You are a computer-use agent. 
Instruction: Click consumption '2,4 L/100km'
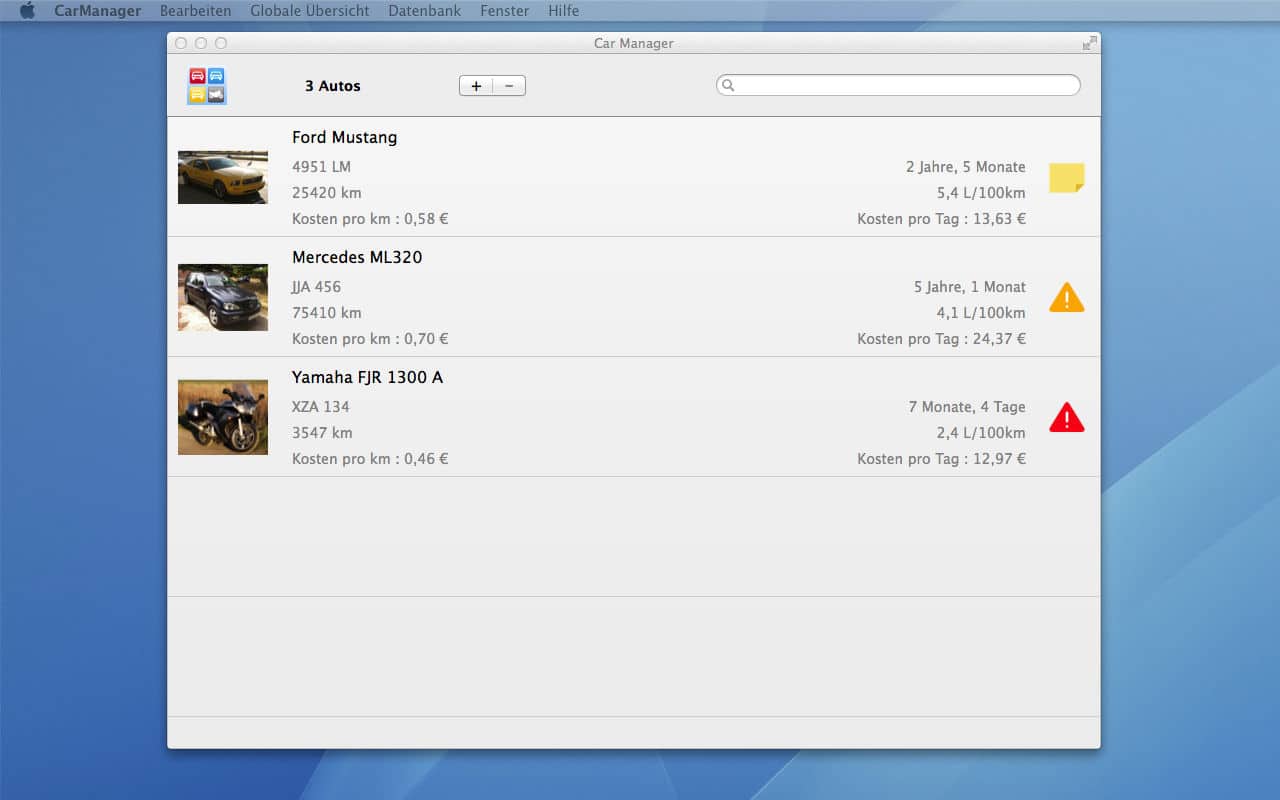[x=981, y=433]
